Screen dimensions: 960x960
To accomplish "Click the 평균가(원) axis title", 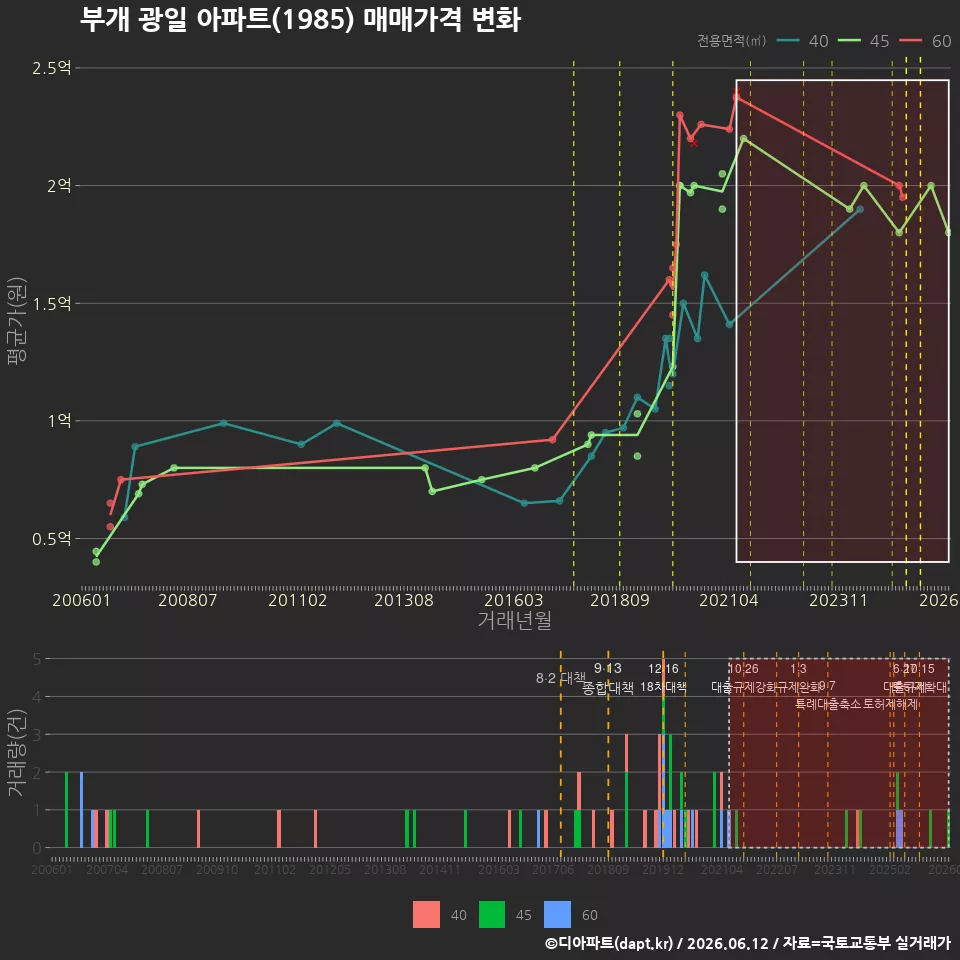I will [x=17, y=321].
